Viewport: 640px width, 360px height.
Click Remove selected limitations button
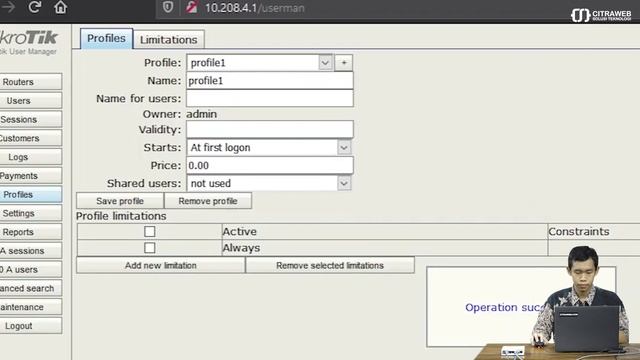330,265
